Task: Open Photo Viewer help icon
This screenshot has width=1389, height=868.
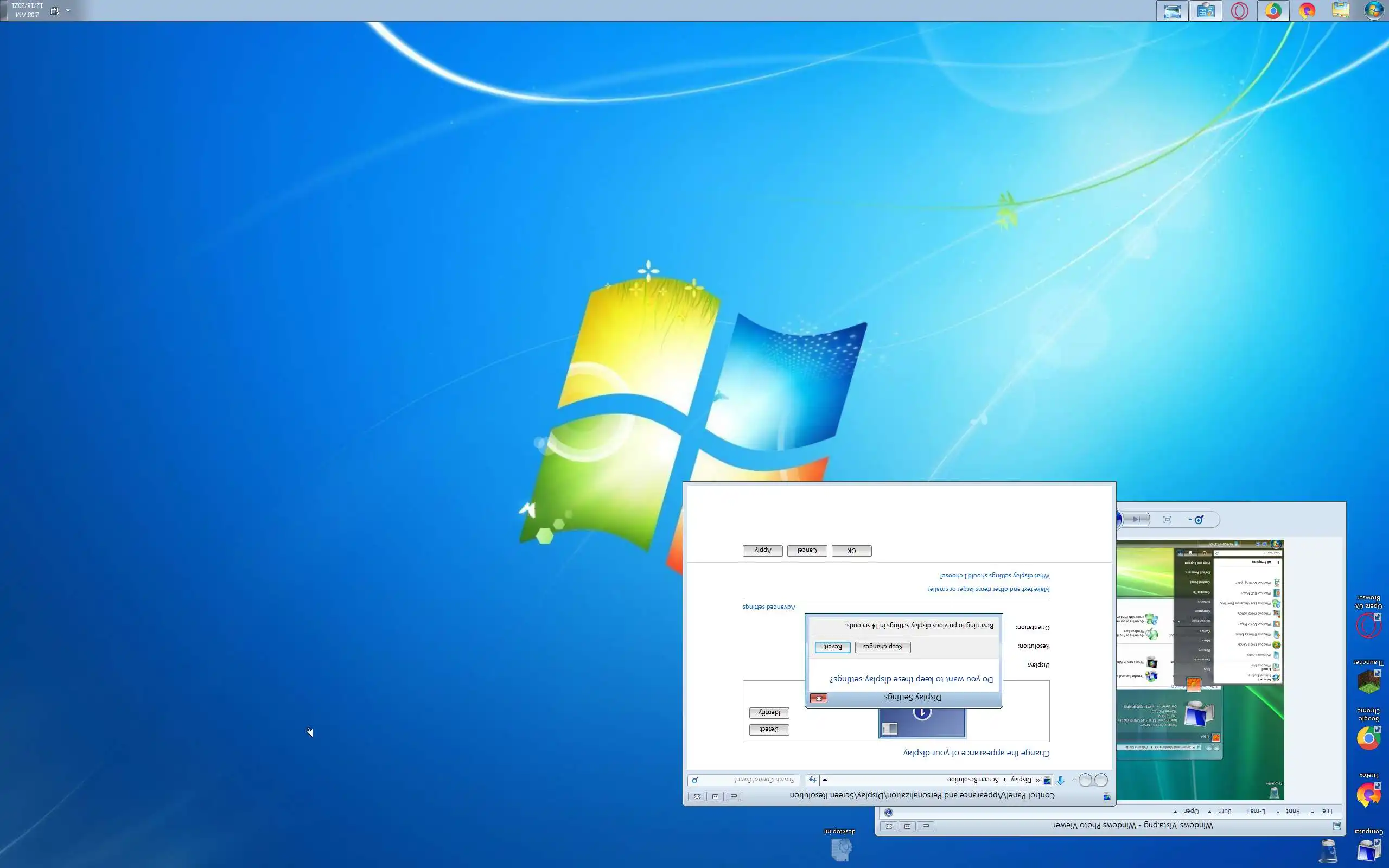Action: pyautogui.click(x=889, y=812)
